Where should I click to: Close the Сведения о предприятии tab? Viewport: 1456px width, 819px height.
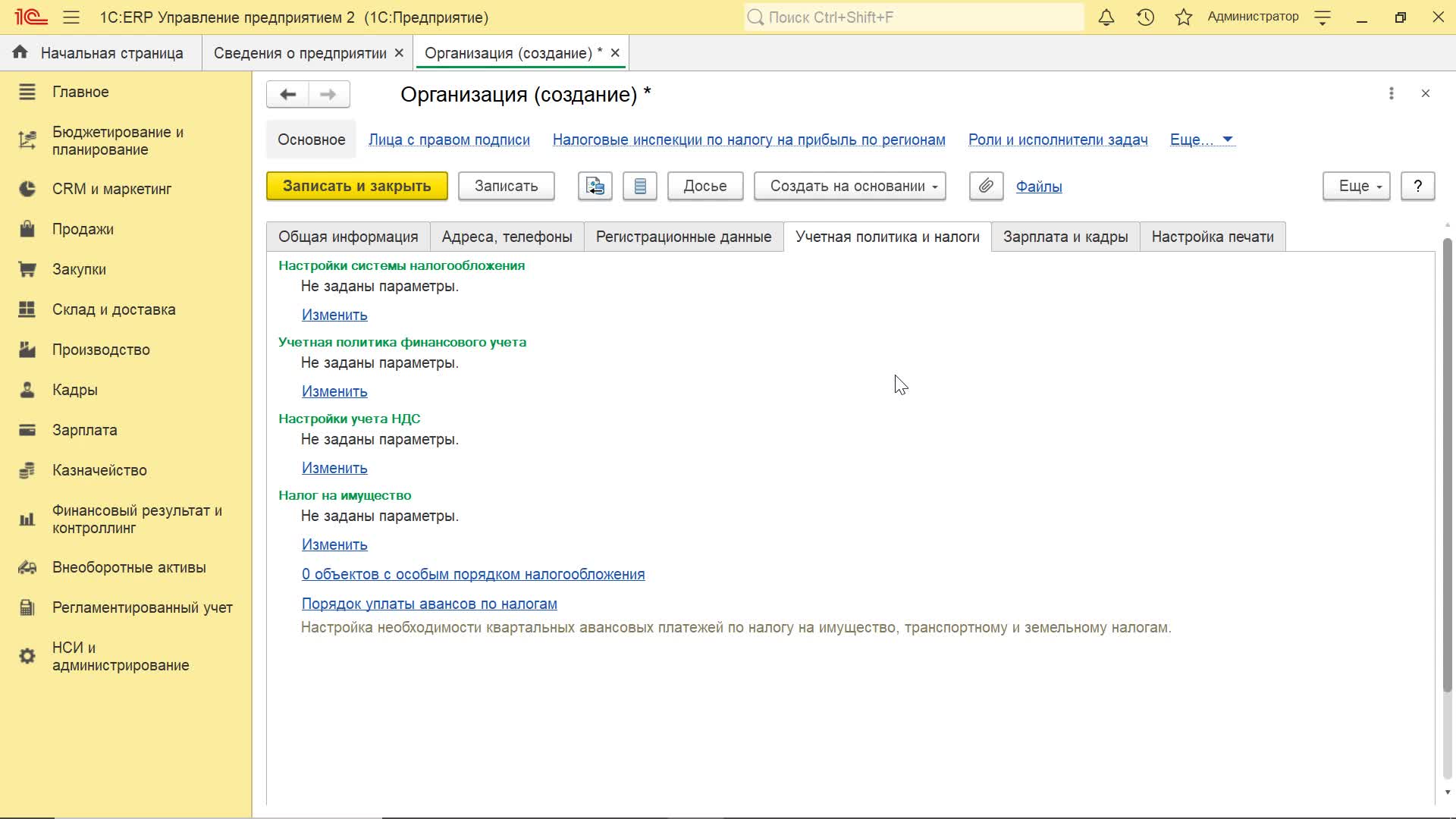point(399,53)
